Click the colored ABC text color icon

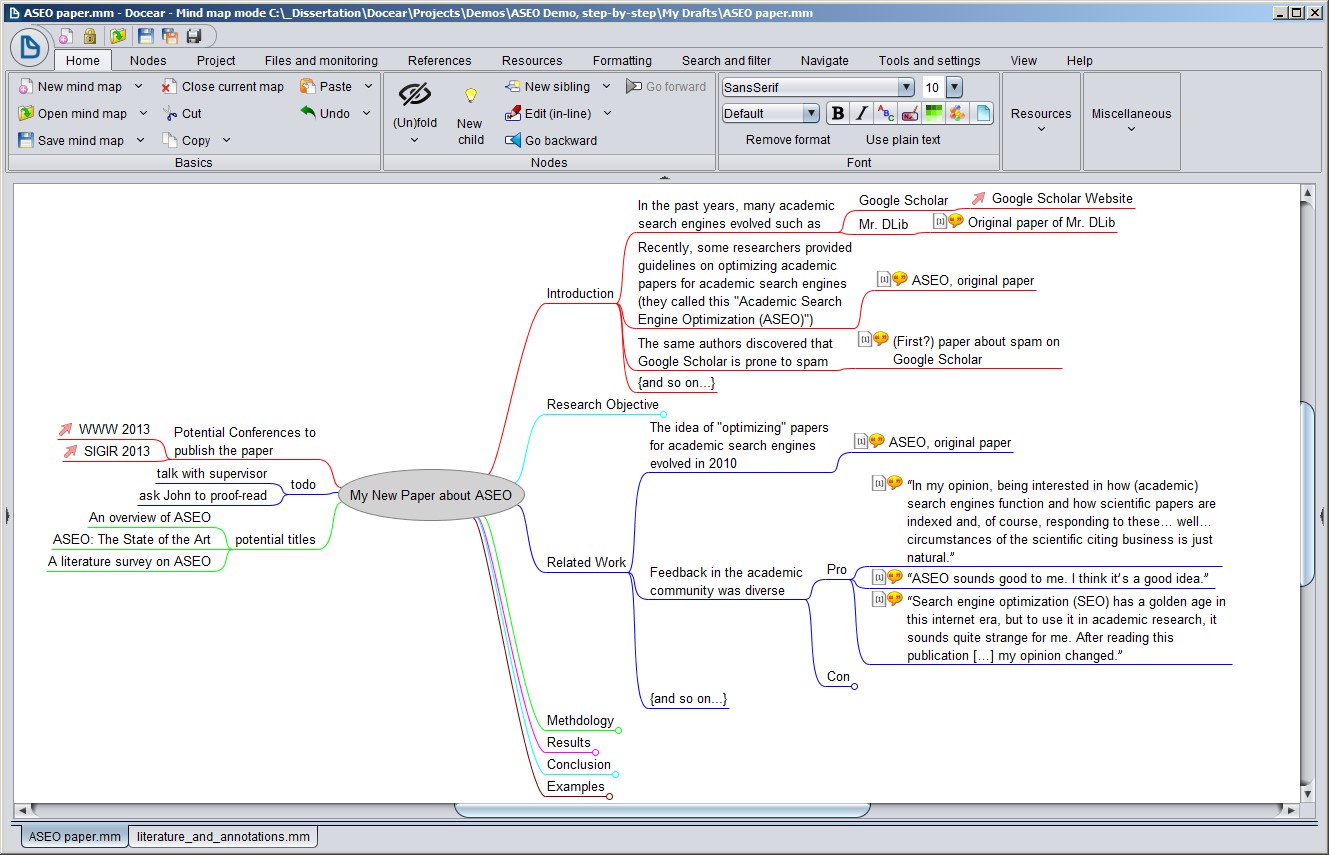point(885,113)
